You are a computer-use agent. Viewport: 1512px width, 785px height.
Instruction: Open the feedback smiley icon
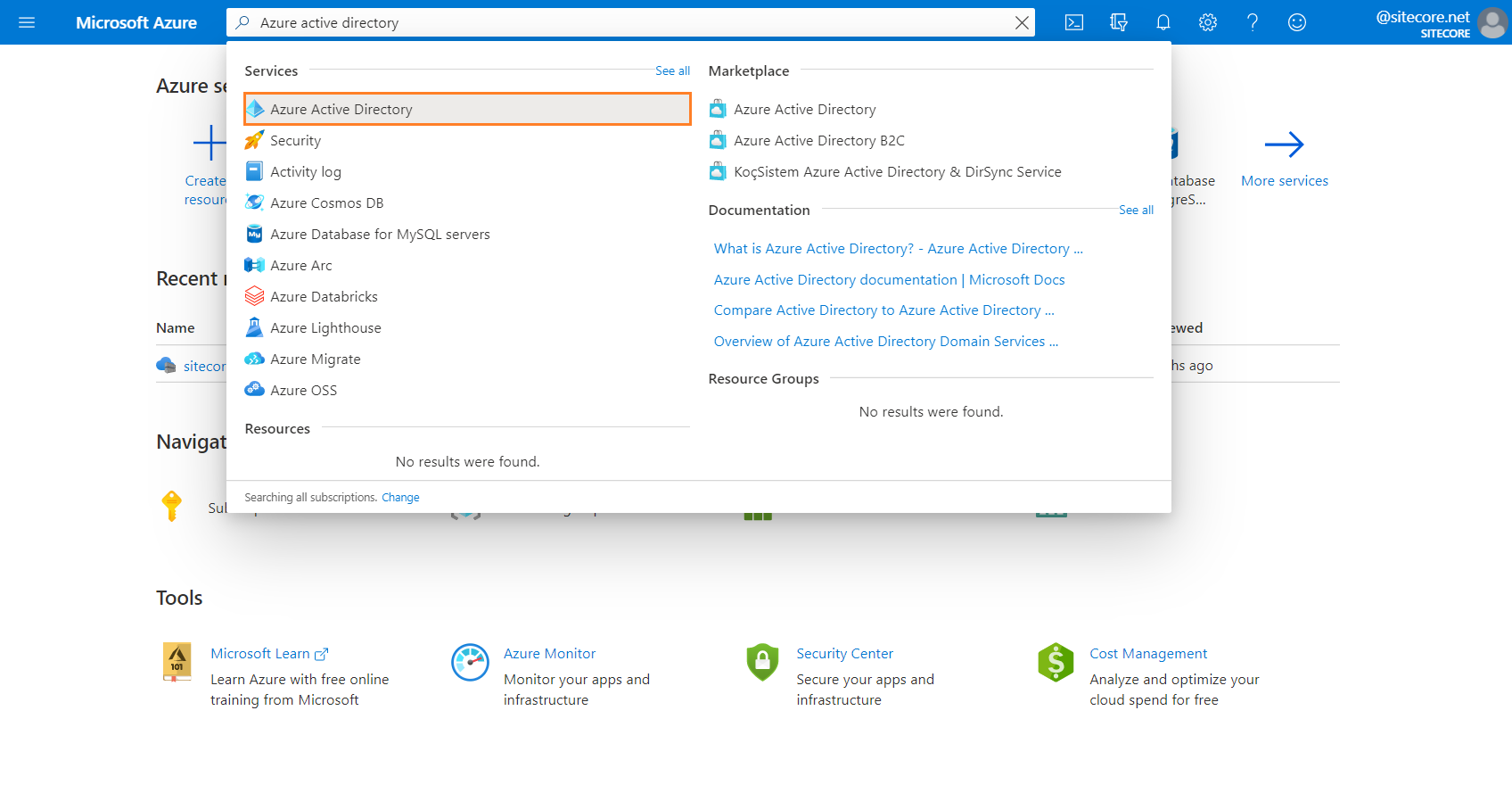[1297, 22]
